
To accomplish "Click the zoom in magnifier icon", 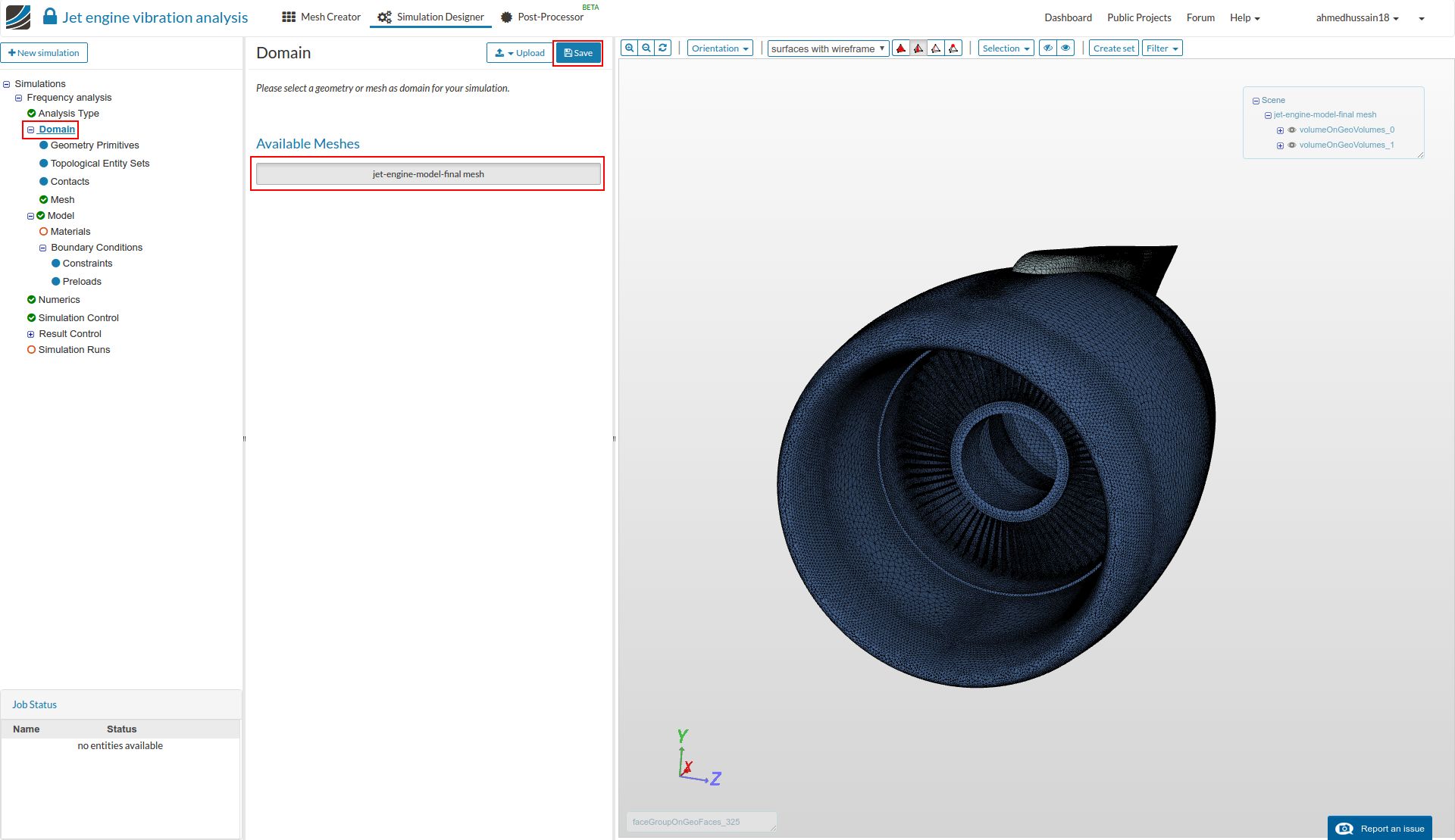I will (629, 48).
